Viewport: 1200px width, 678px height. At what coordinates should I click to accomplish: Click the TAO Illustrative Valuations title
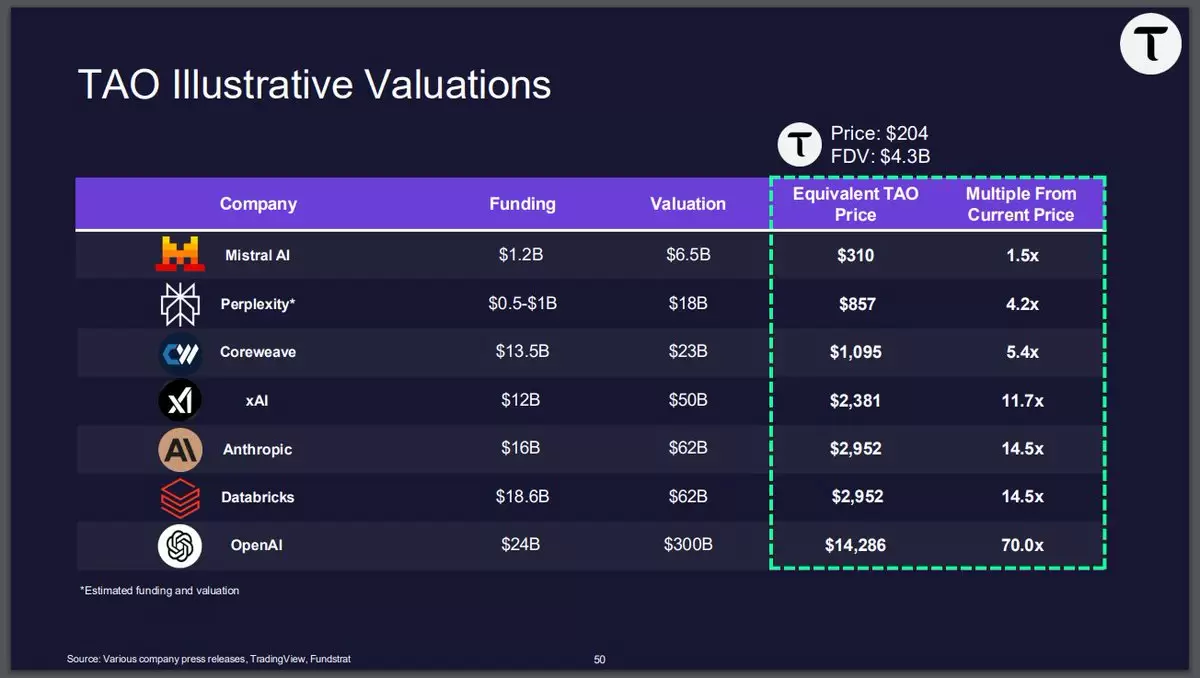pos(314,84)
